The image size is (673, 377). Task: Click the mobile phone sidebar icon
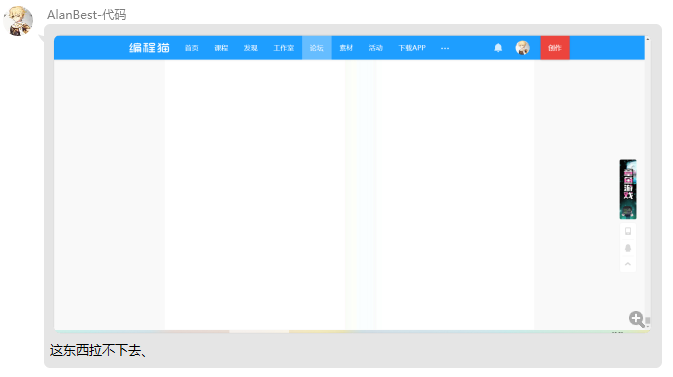[628, 231]
